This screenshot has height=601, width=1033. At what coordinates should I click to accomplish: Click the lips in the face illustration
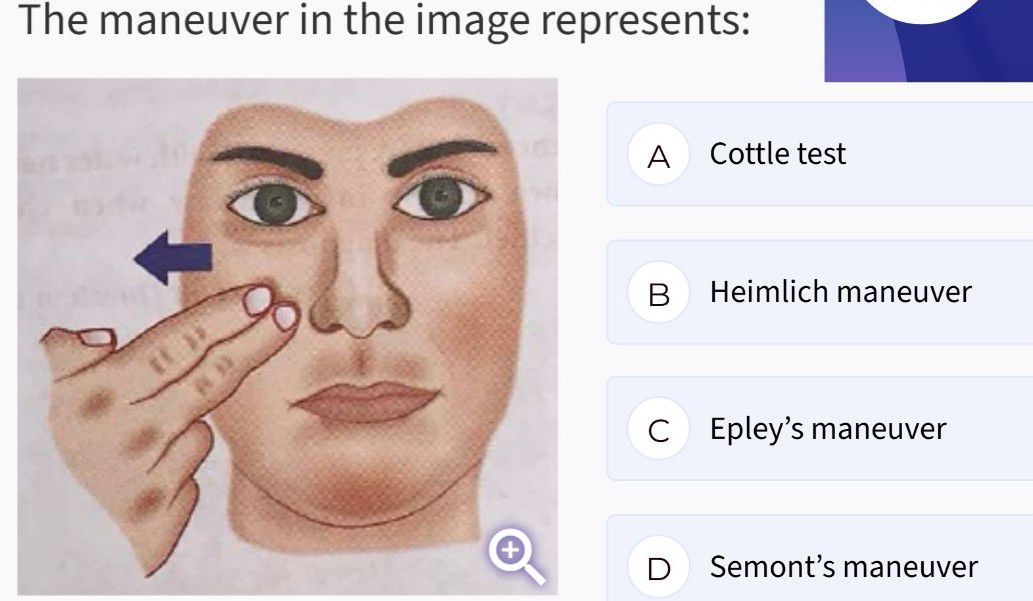click(364, 400)
